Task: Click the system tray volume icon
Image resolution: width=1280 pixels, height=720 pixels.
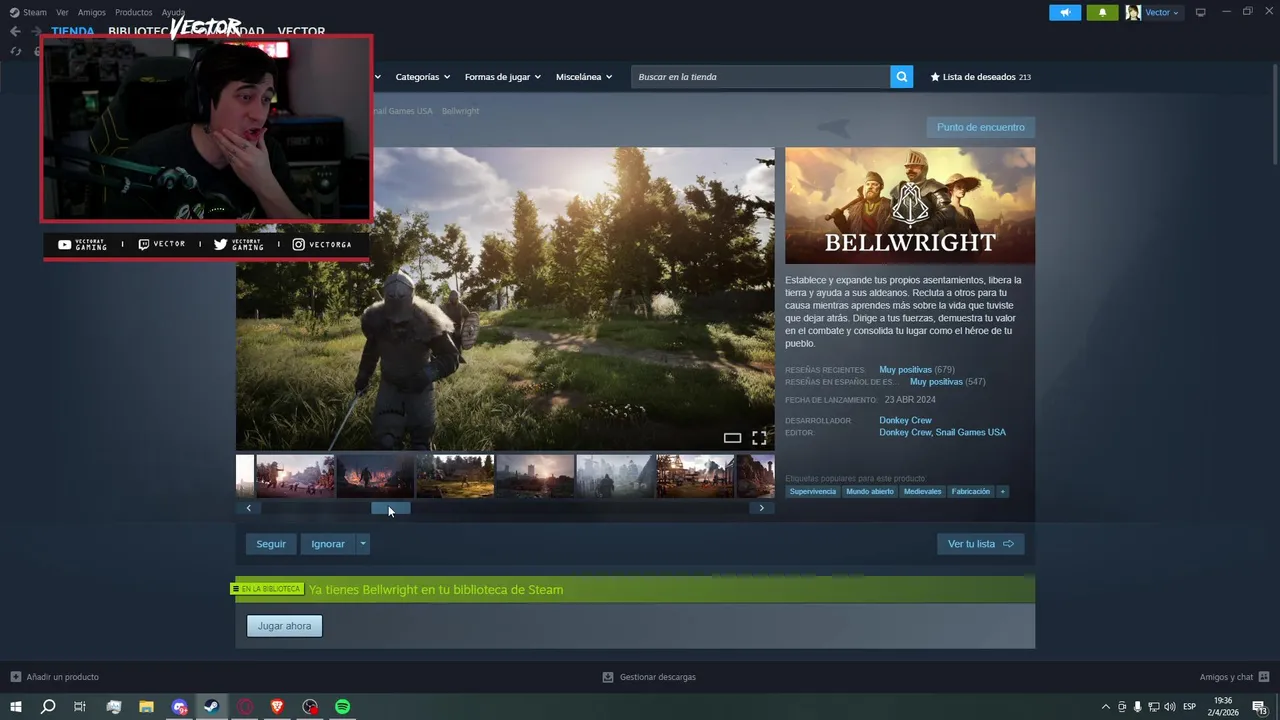Action: click(x=1169, y=707)
